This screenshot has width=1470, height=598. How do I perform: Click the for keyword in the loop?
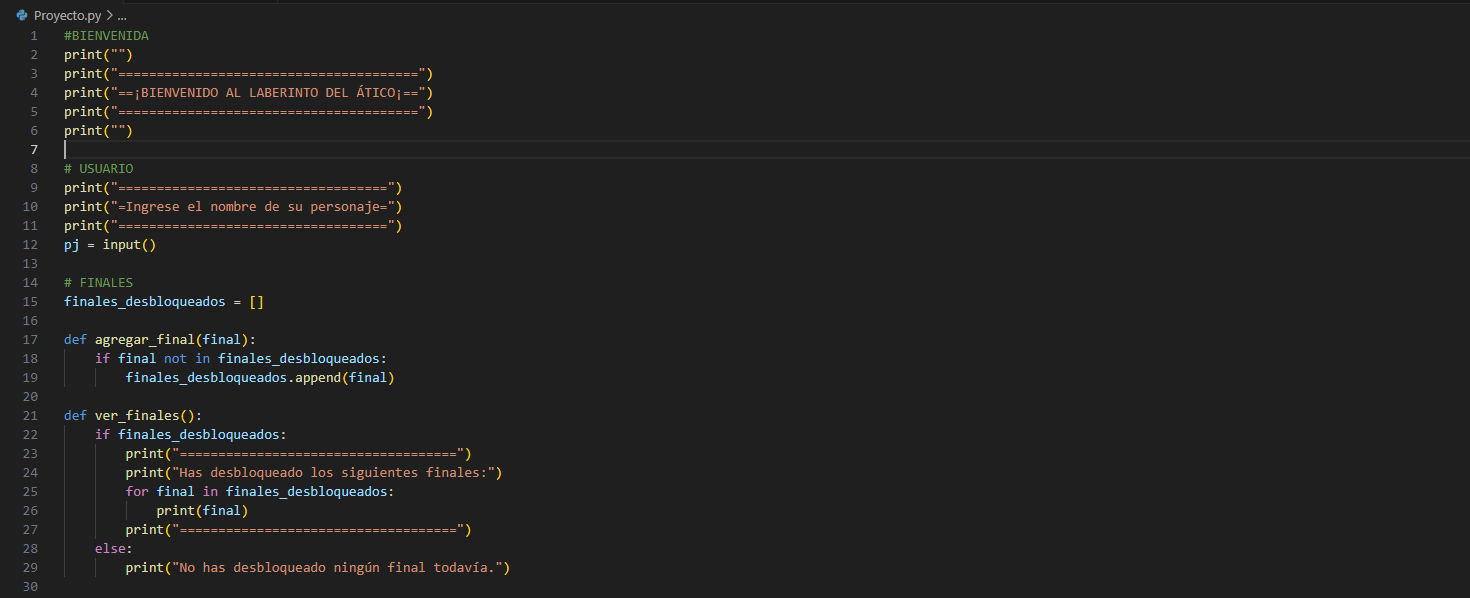point(137,491)
